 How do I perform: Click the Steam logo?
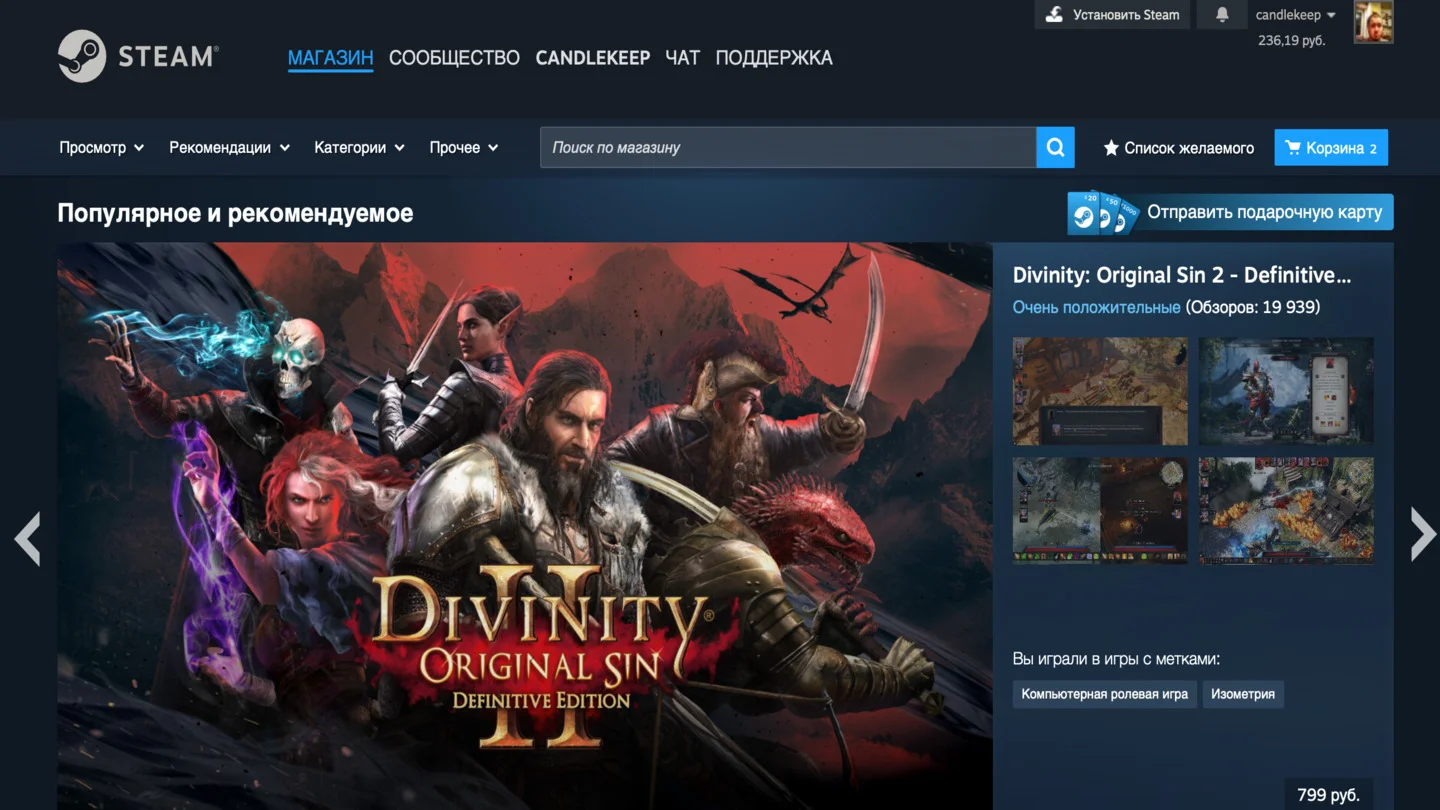pyautogui.click(x=138, y=56)
